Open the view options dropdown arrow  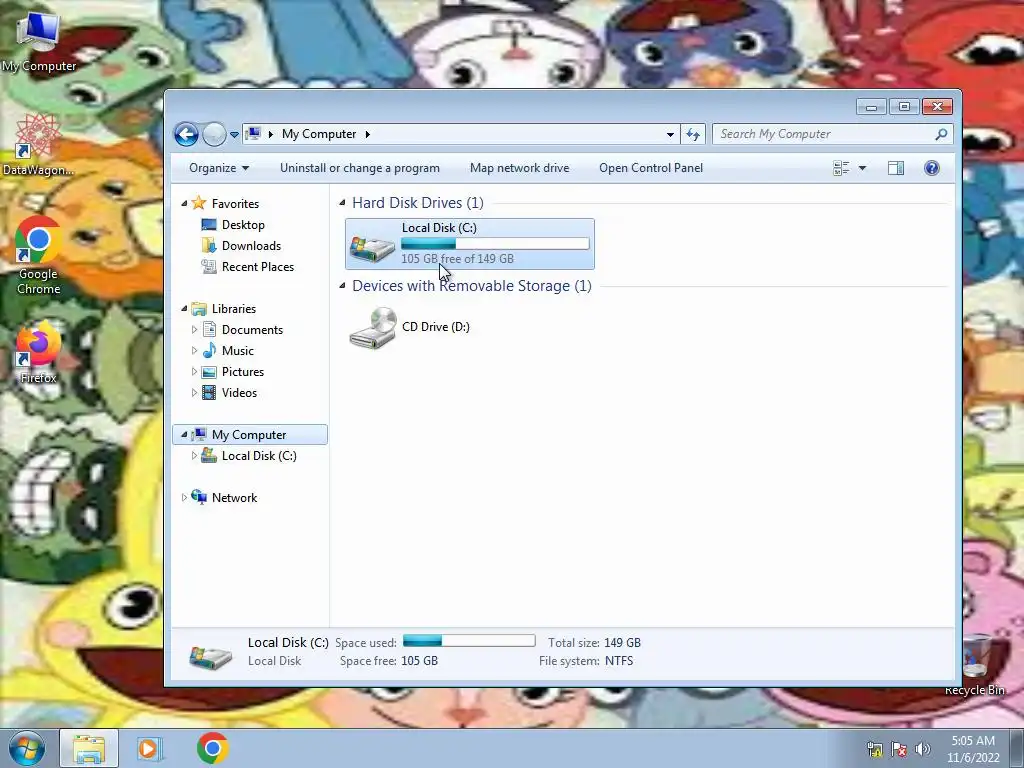point(862,168)
